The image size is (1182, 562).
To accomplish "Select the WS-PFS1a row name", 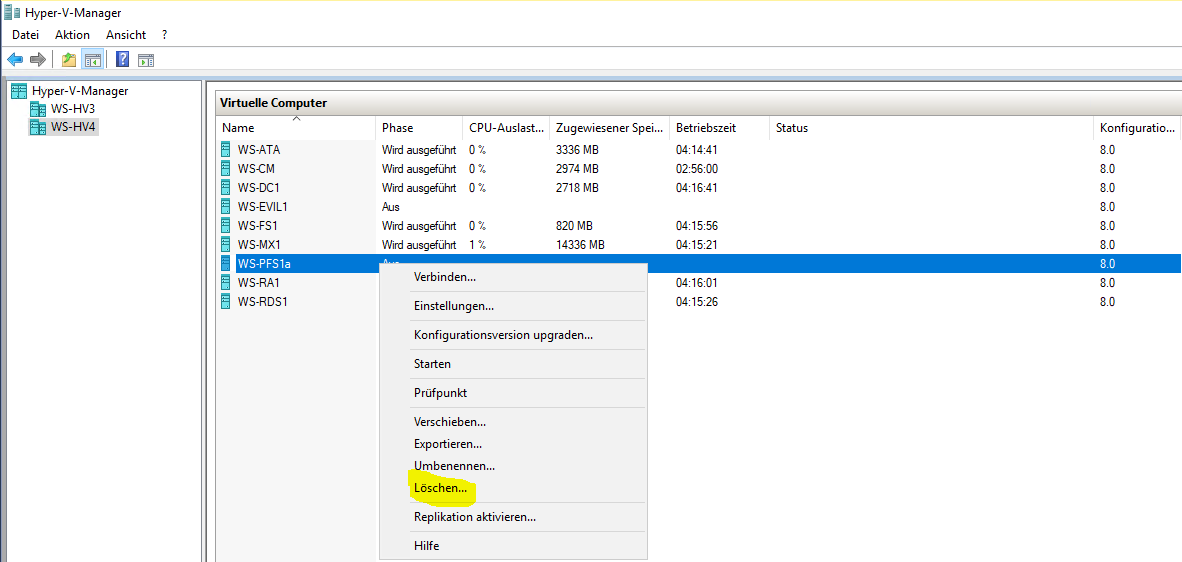I will click(264, 264).
